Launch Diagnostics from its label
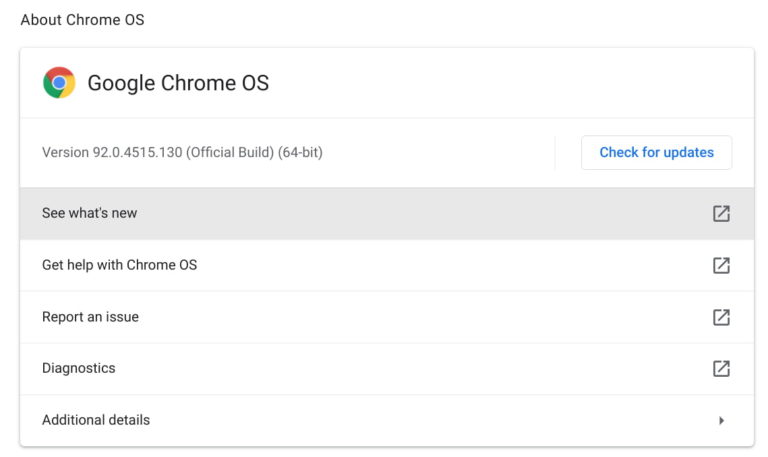This screenshot has width=768, height=457. [x=79, y=368]
